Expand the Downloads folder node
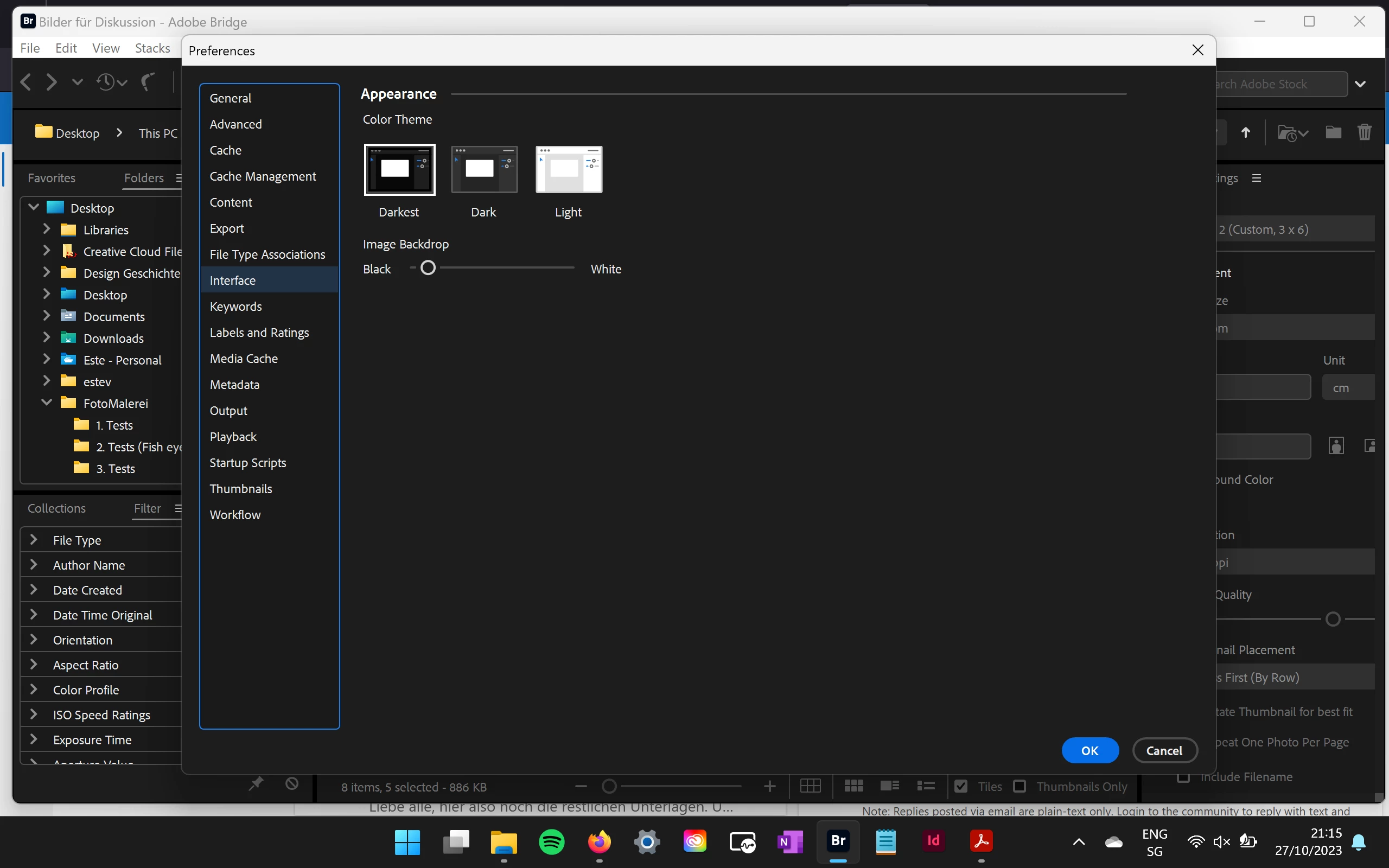 point(47,337)
